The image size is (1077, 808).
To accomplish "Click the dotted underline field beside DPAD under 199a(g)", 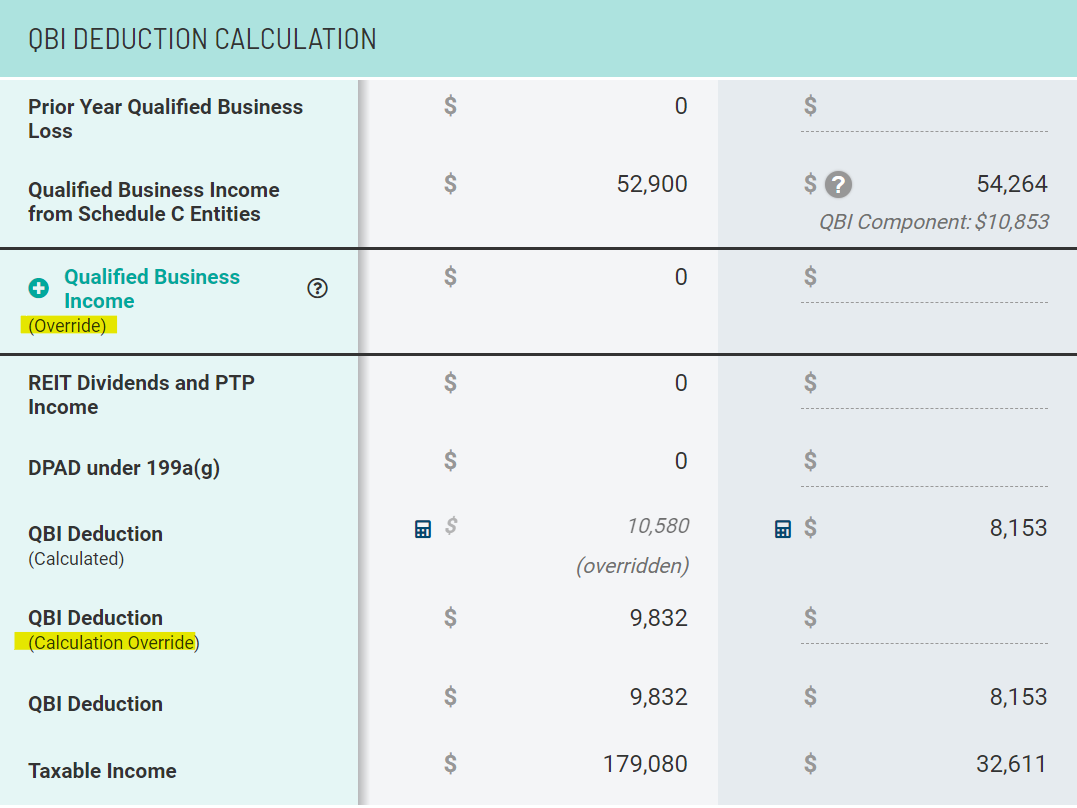I will tap(922, 468).
